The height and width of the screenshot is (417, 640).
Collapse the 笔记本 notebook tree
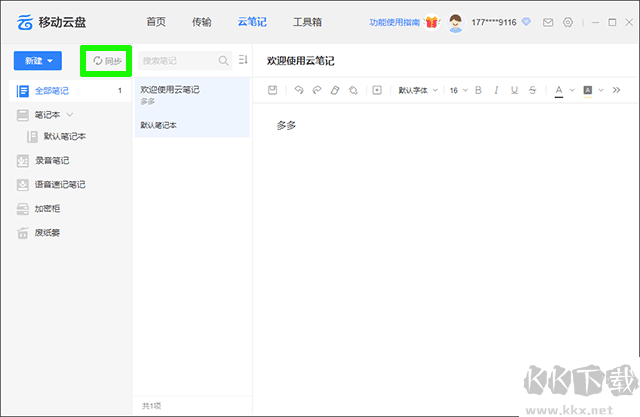click(x=70, y=115)
